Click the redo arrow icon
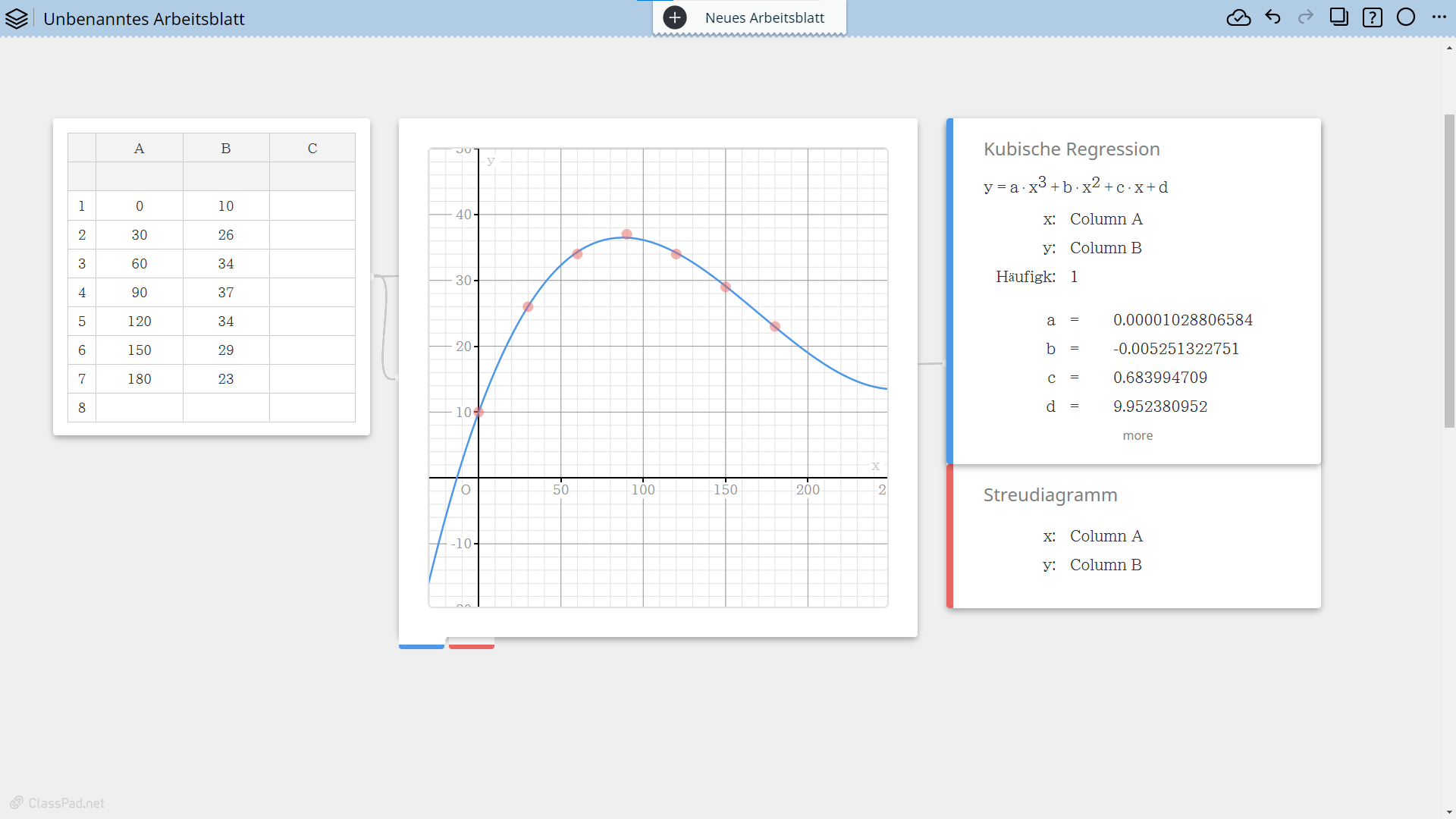Screen dimensions: 1456x819 coord(1305,17)
